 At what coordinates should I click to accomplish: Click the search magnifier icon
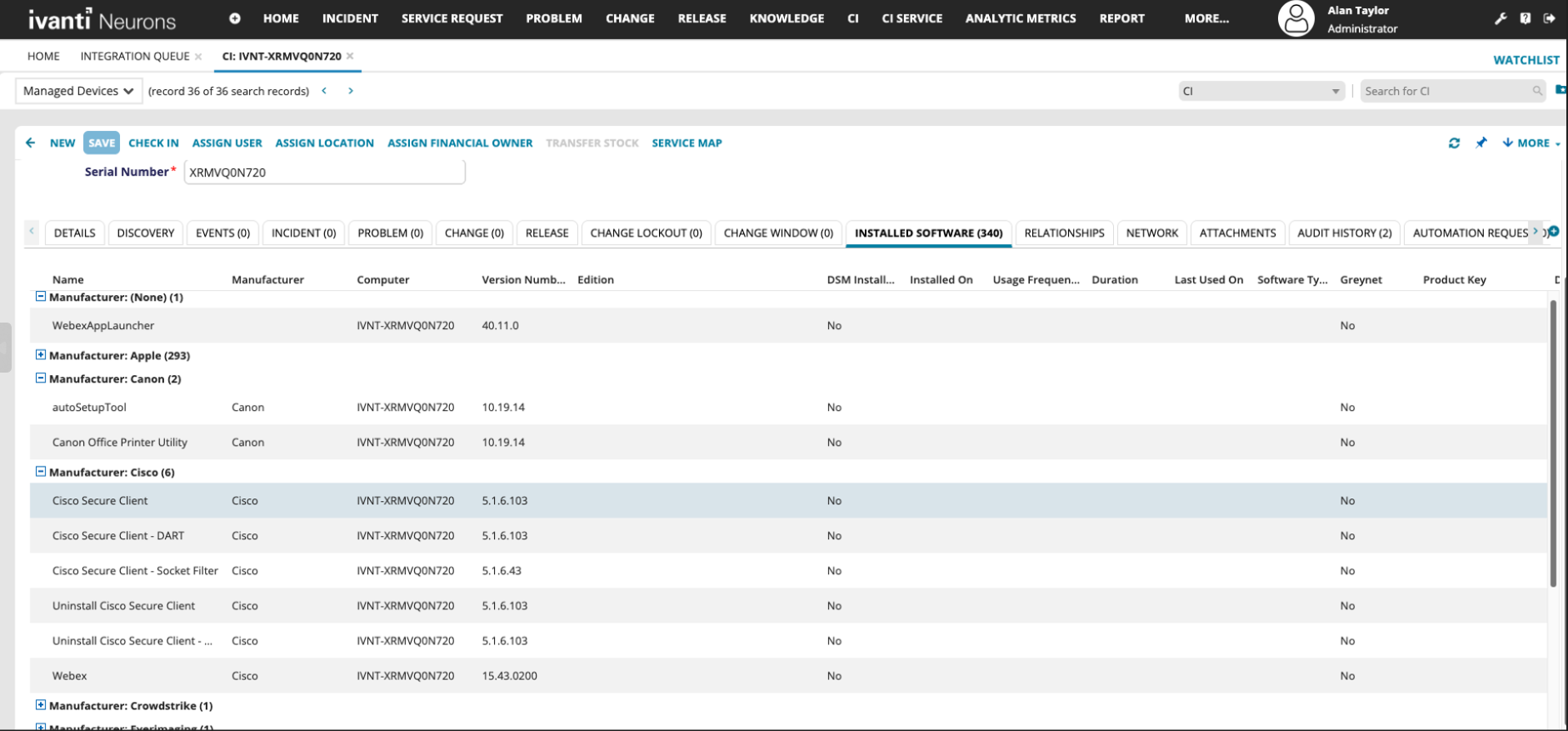(1536, 91)
